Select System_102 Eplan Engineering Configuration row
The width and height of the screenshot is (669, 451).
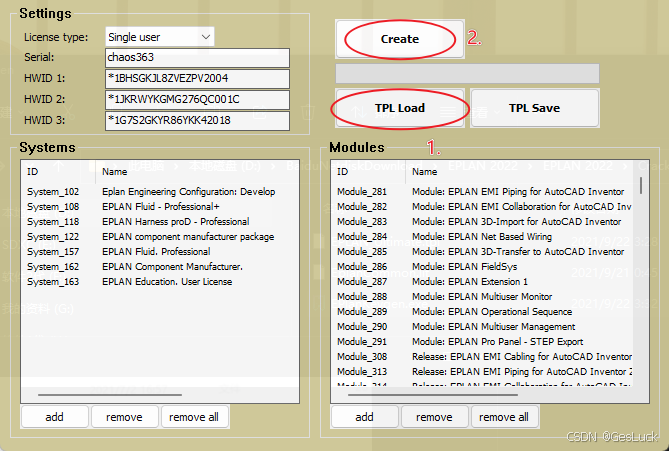tap(160, 192)
